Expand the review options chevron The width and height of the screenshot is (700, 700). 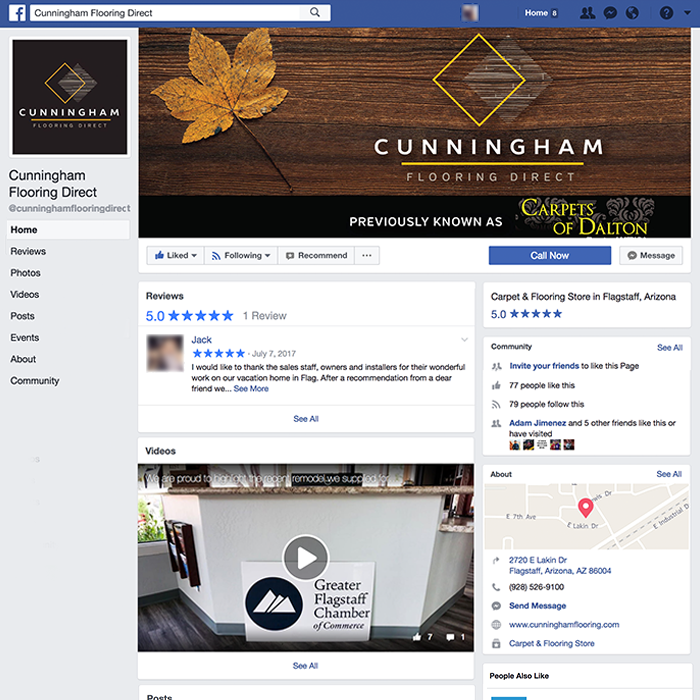click(x=464, y=340)
